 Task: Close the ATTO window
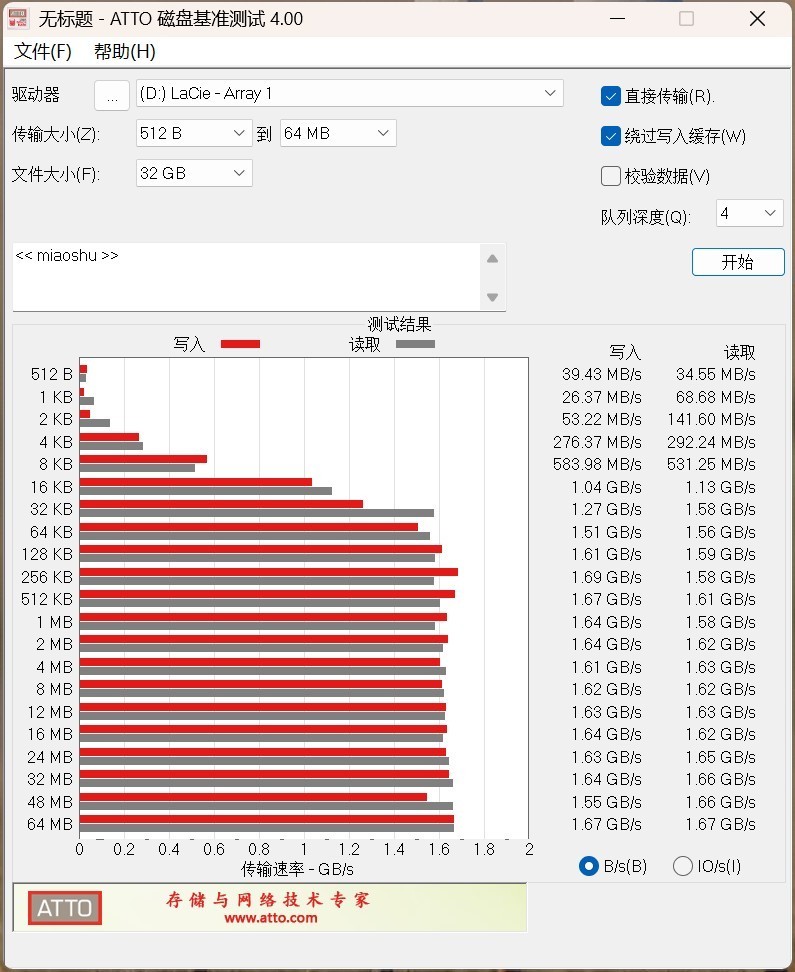757,19
